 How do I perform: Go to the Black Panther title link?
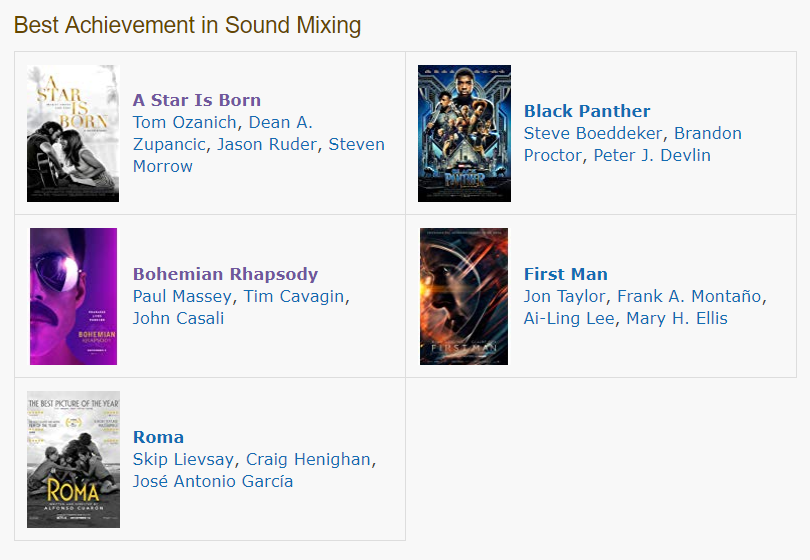587,111
